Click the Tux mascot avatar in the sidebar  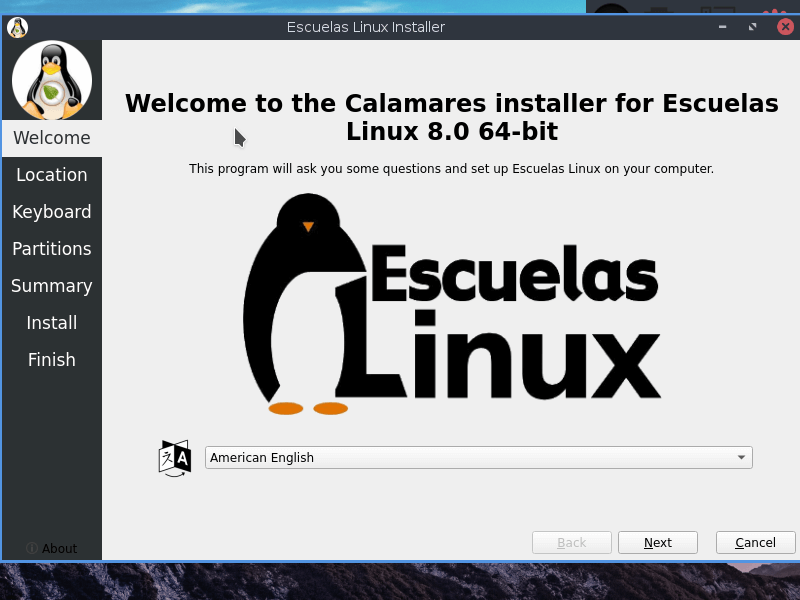[x=51, y=79]
